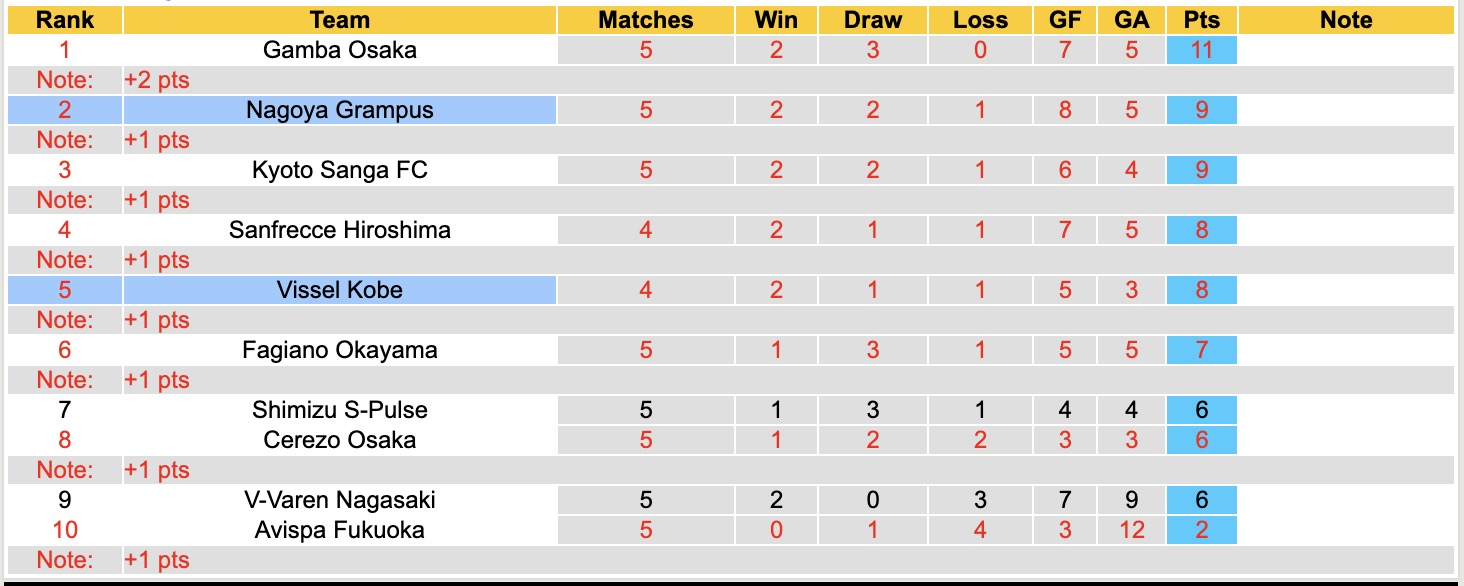Click Shimizu S-Pulse in the standings

[x=340, y=410]
